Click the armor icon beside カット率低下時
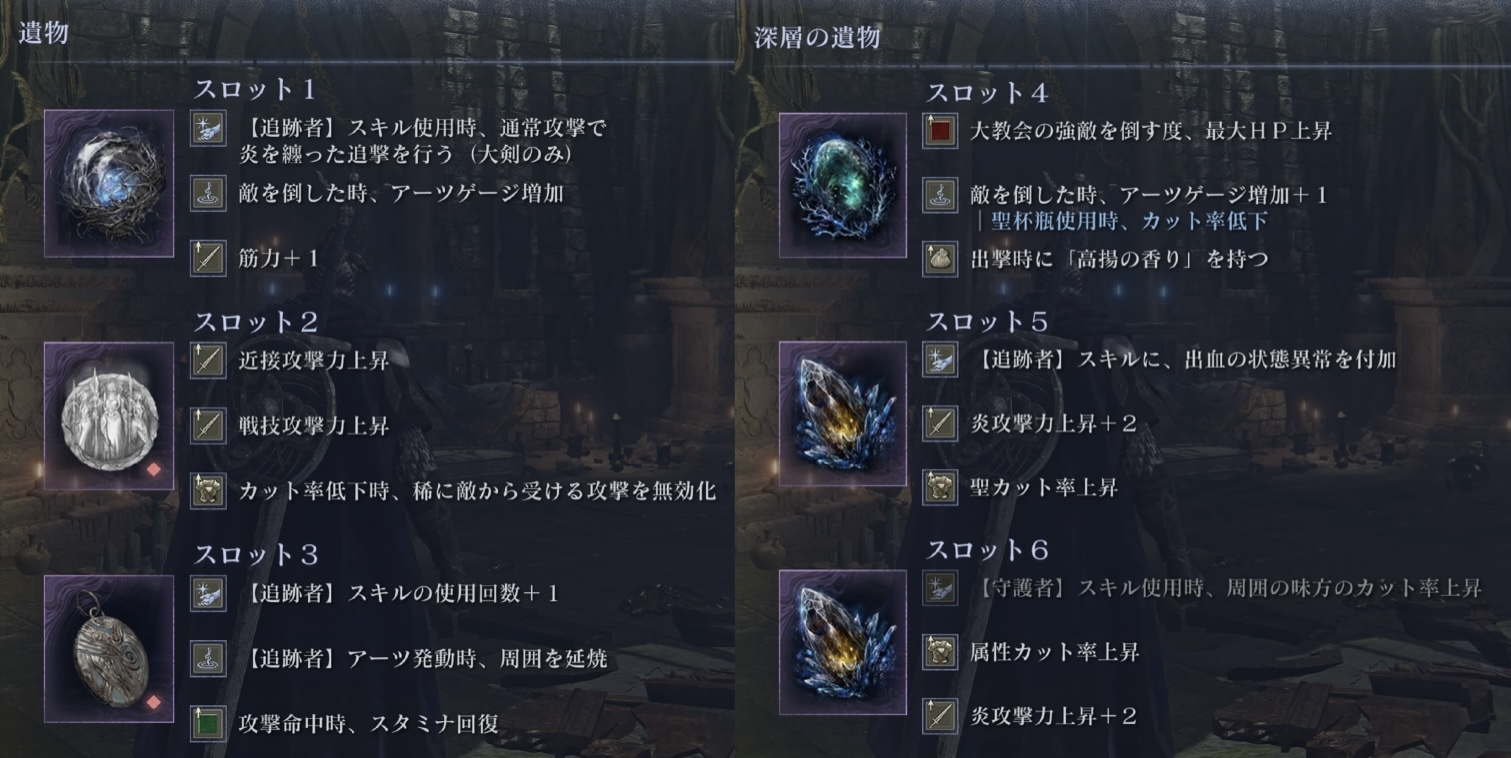The width and height of the screenshot is (1511, 758). (208, 491)
